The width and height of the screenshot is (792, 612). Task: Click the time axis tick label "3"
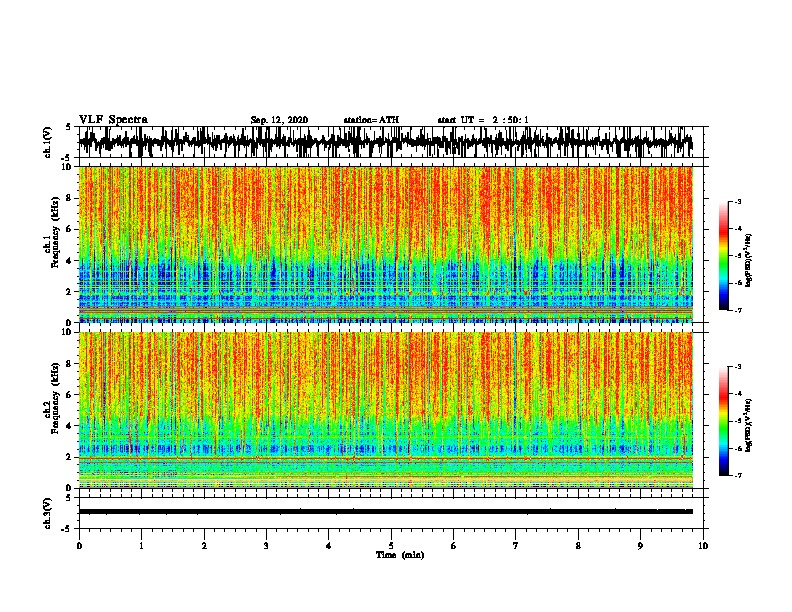[x=266, y=546]
